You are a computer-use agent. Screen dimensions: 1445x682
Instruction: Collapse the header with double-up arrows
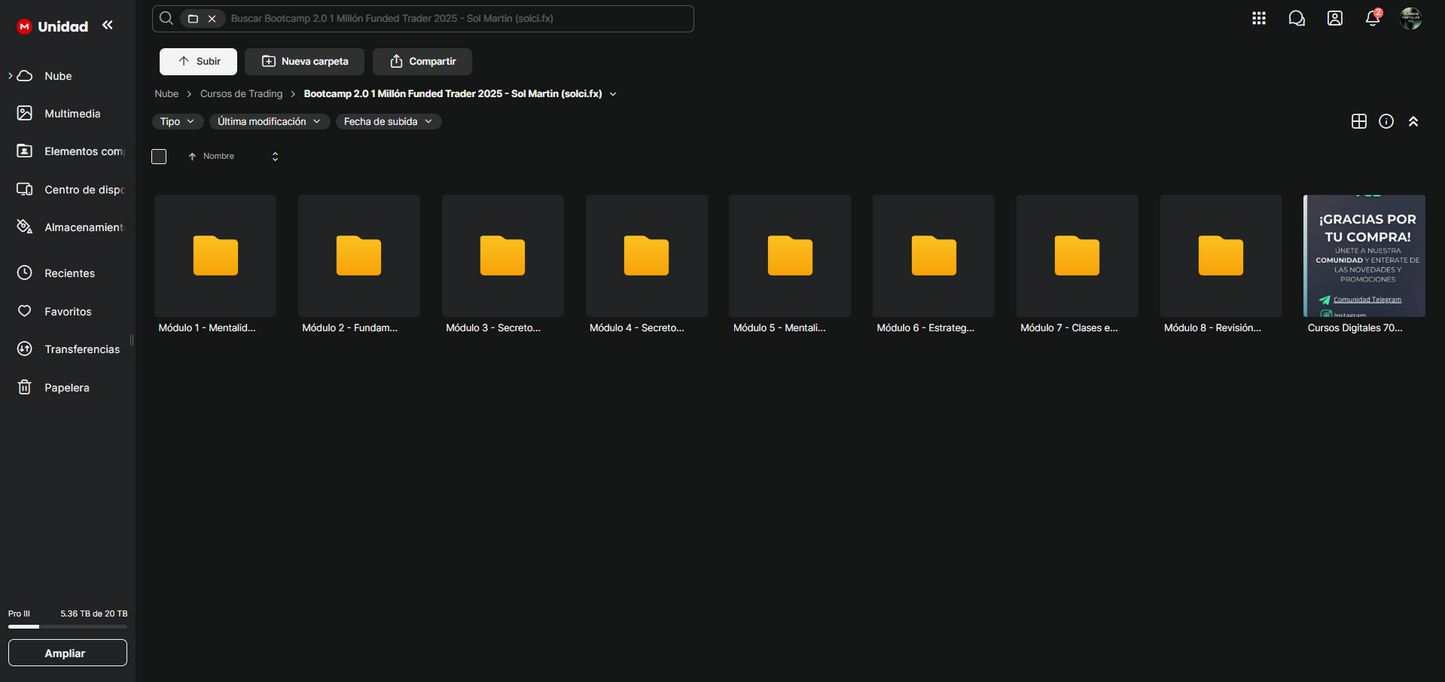[1413, 121]
